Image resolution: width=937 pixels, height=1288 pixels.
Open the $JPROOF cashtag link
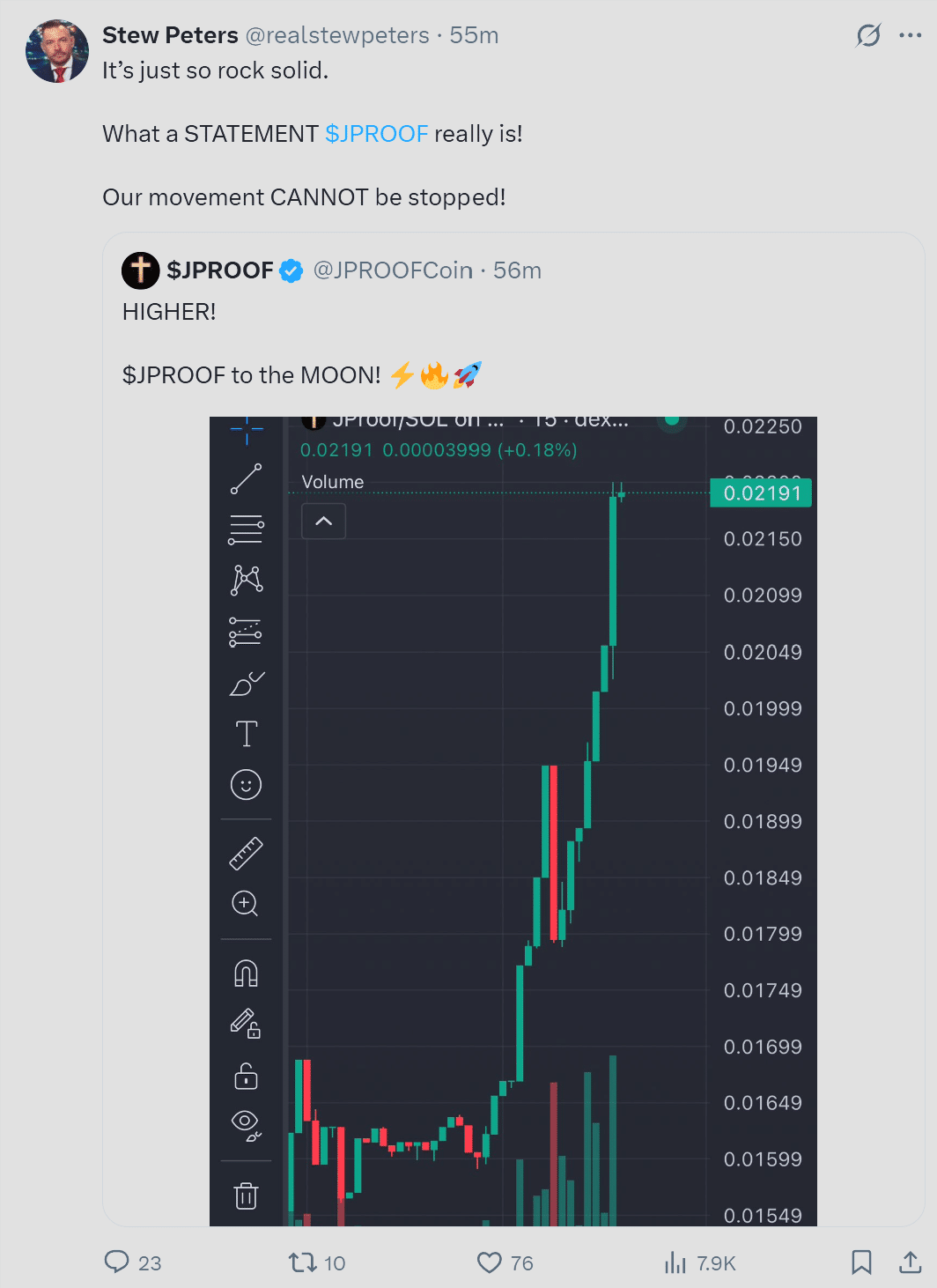click(x=377, y=134)
